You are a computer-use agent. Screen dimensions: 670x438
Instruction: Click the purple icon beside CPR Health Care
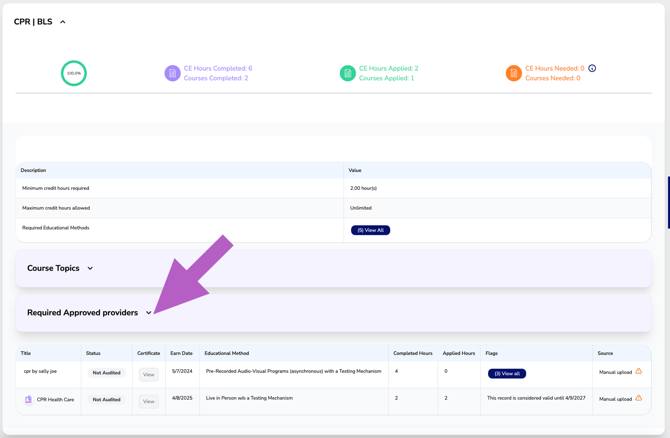pyautogui.click(x=28, y=399)
